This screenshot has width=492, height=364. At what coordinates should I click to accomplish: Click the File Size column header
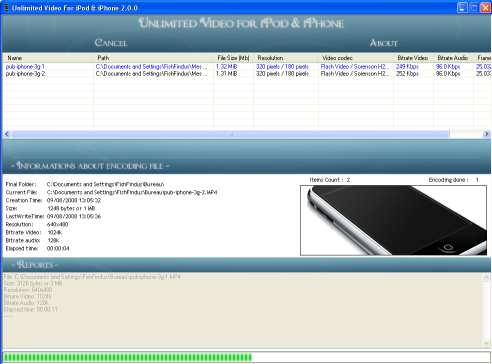[x=233, y=58]
